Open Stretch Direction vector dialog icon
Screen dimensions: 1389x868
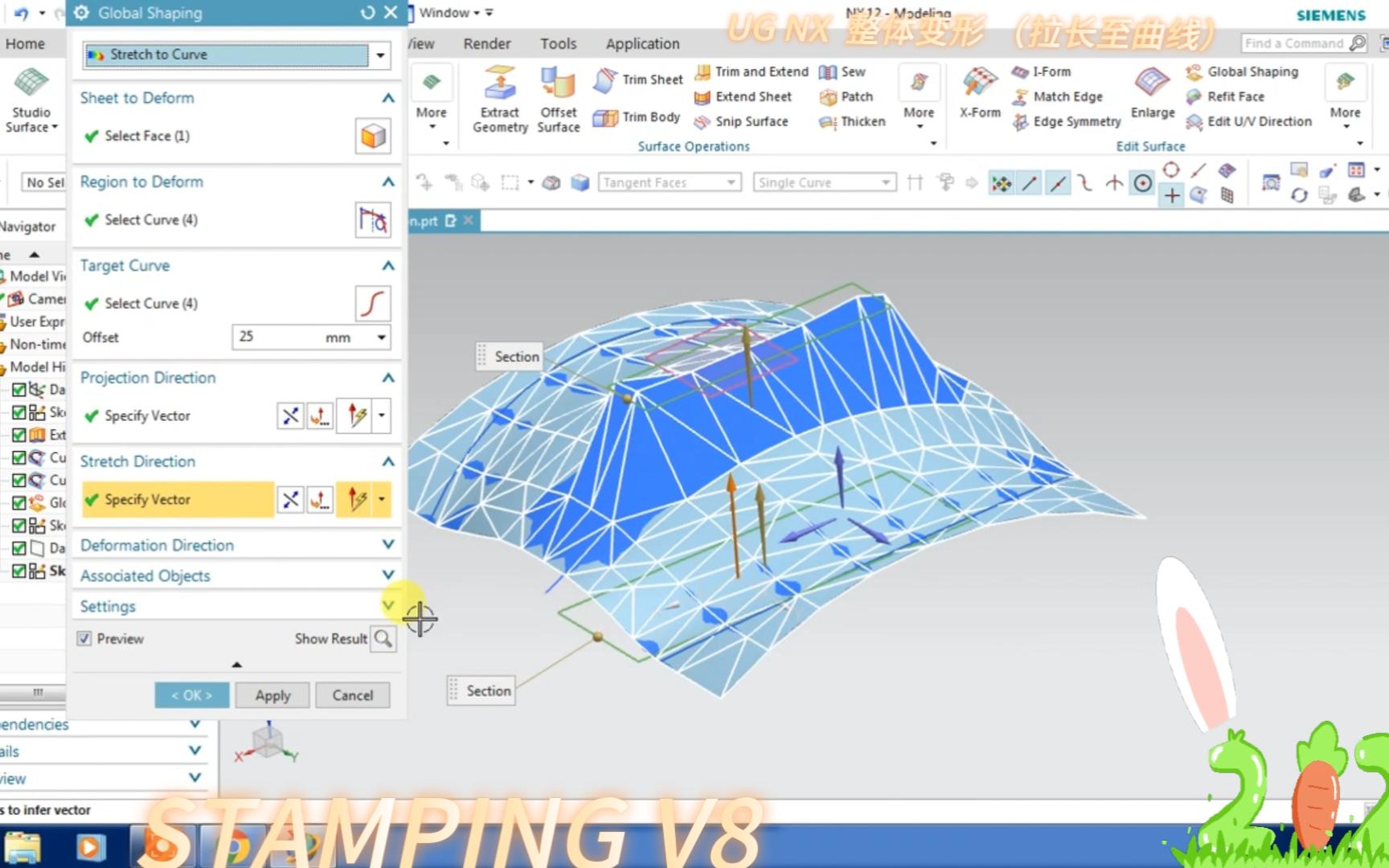click(x=320, y=499)
